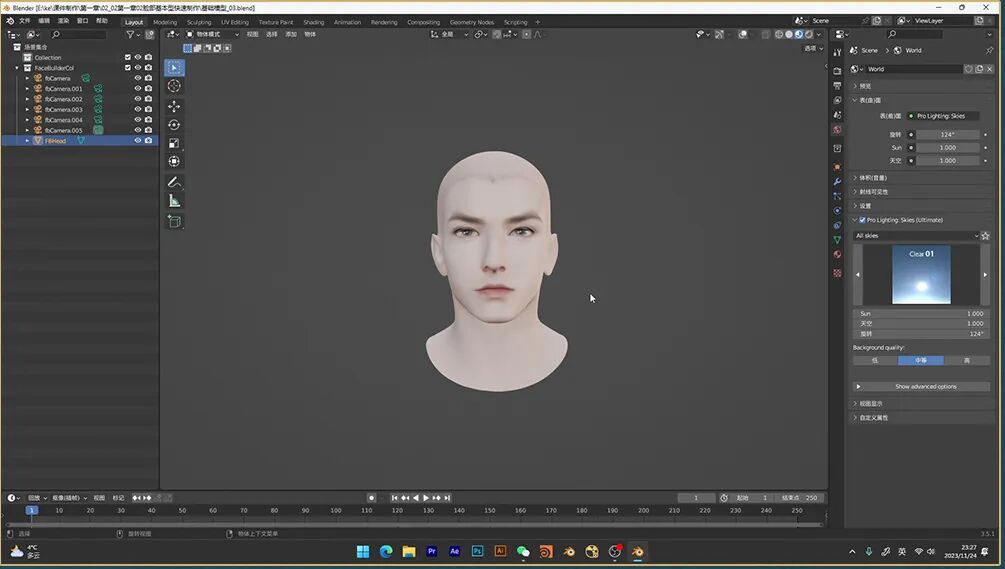Open the outliner filter dropdown
The image size is (1005, 569).
click(132, 35)
